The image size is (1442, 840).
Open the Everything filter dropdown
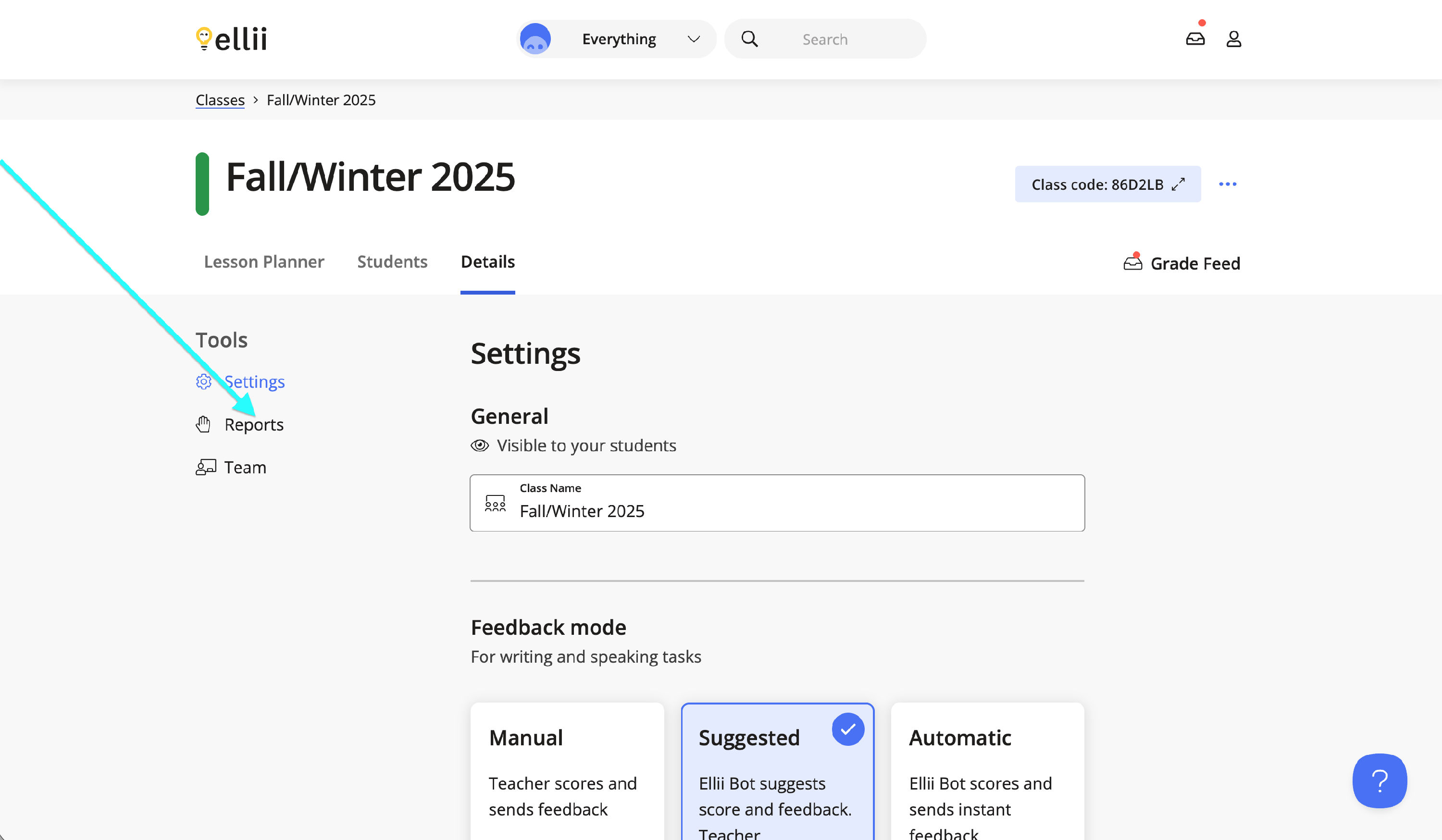pos(617,39)
